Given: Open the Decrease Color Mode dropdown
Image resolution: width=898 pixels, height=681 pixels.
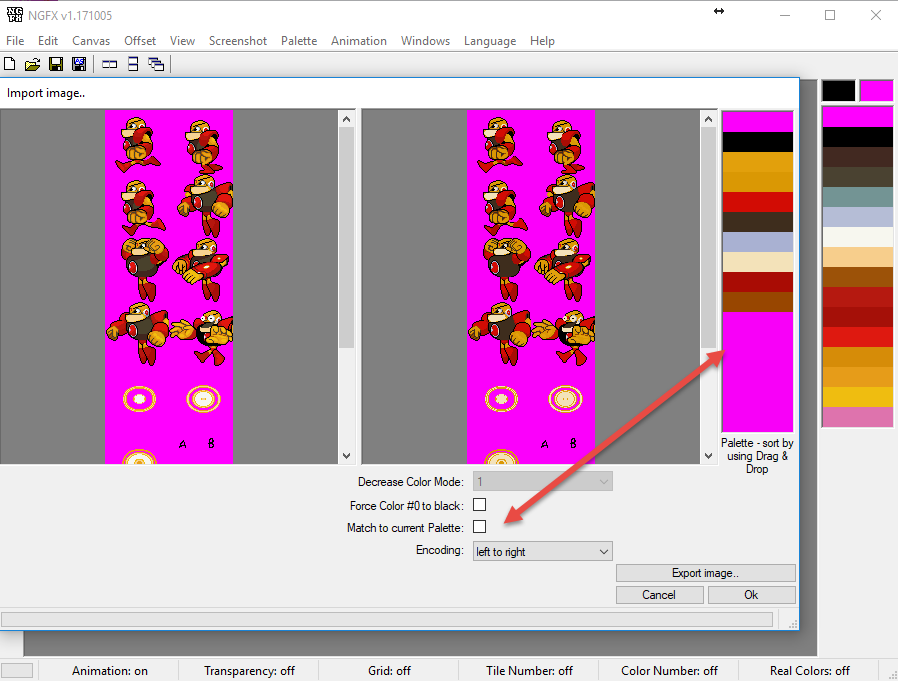Looking at the screenshot, I should [542, 482].
